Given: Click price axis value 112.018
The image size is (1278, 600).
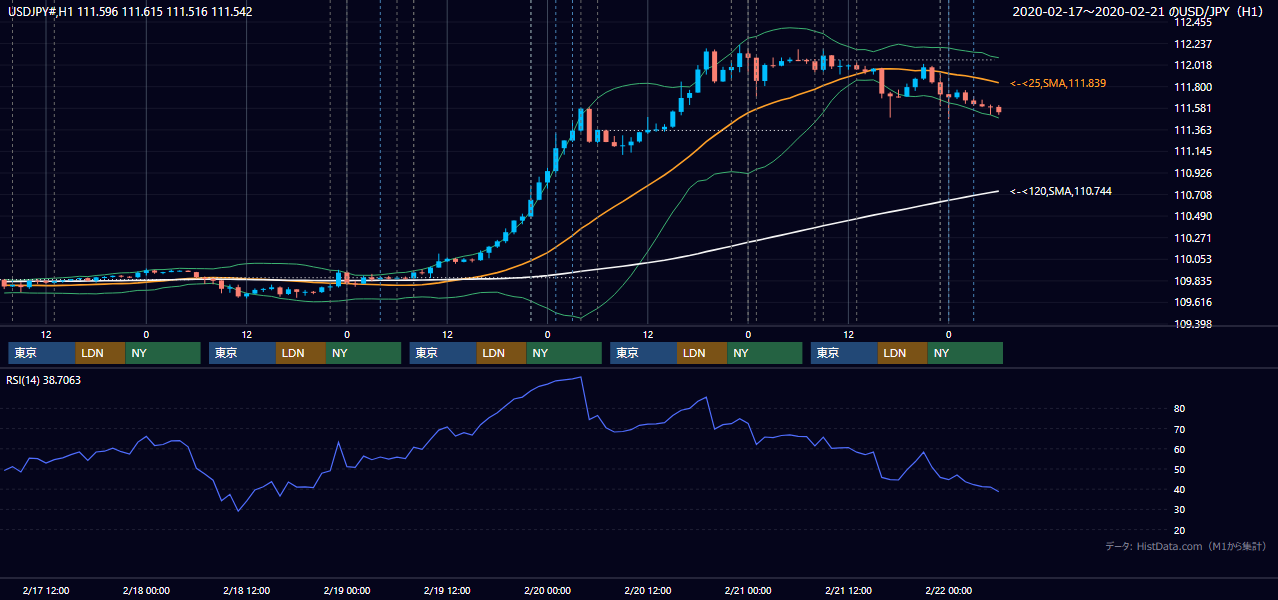Looking at the screenshot, I should 1191,65.
